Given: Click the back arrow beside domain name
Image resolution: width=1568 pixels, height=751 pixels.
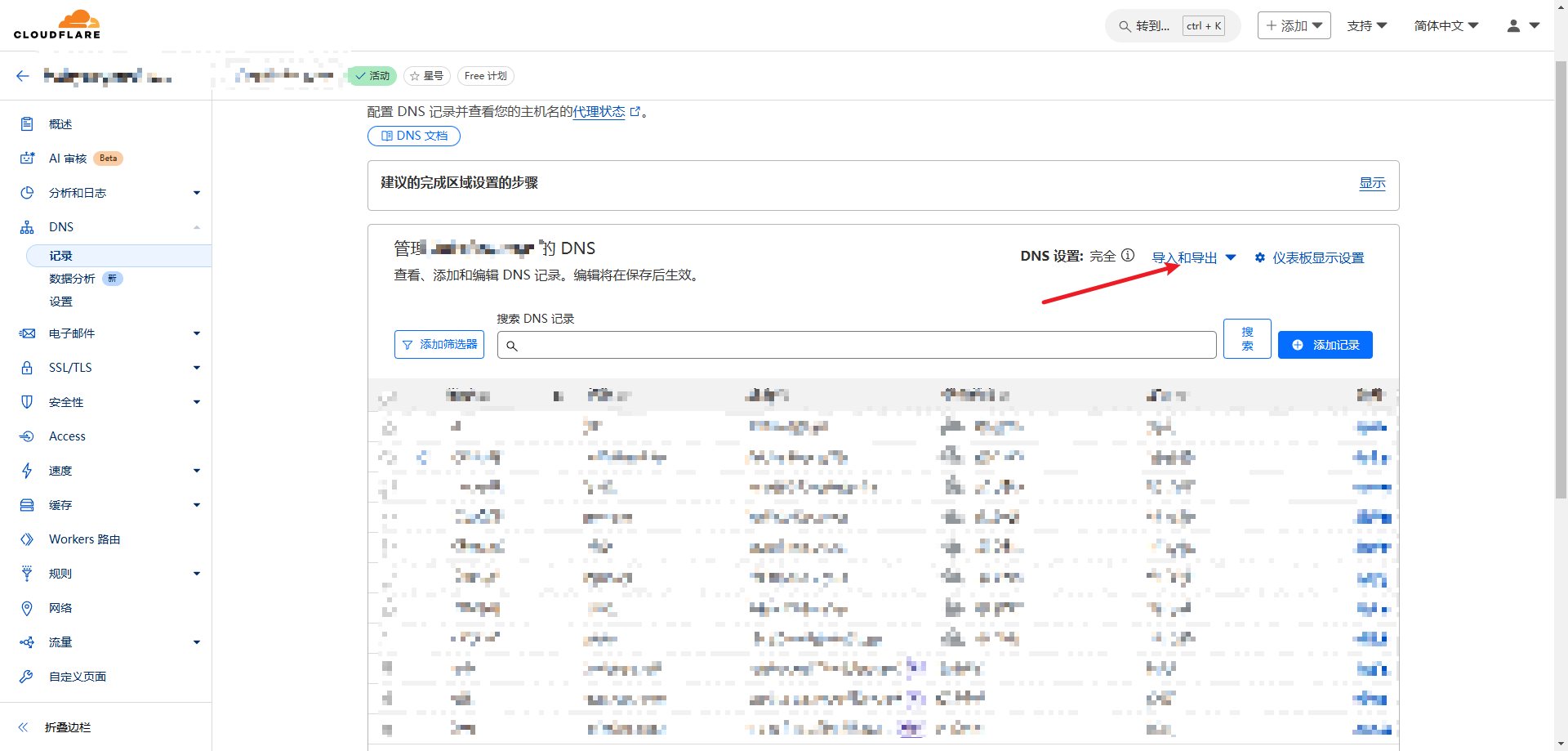Looking at the screenshot, I should pyautogui.click(x=23, y=76).
